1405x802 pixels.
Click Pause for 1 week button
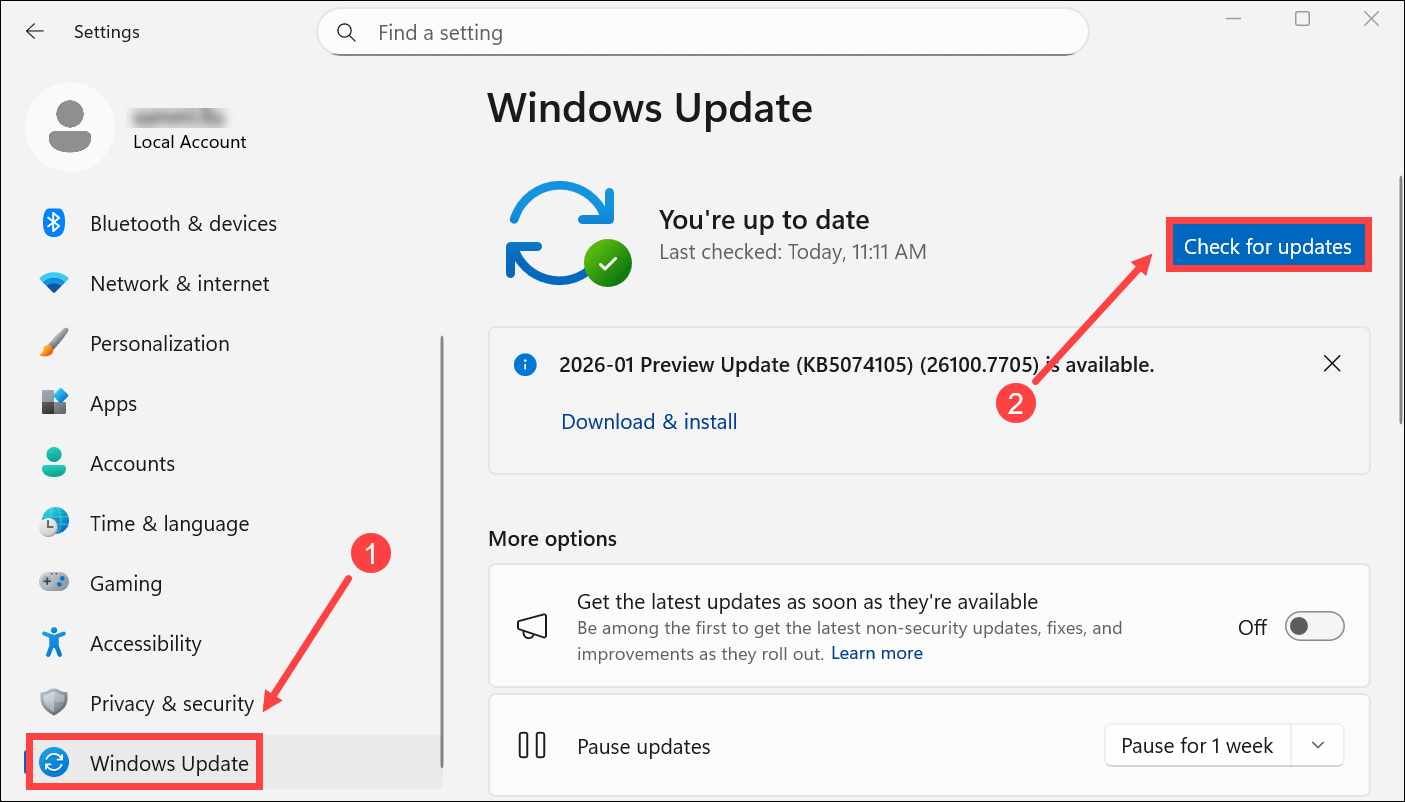tap(1197, 746)
